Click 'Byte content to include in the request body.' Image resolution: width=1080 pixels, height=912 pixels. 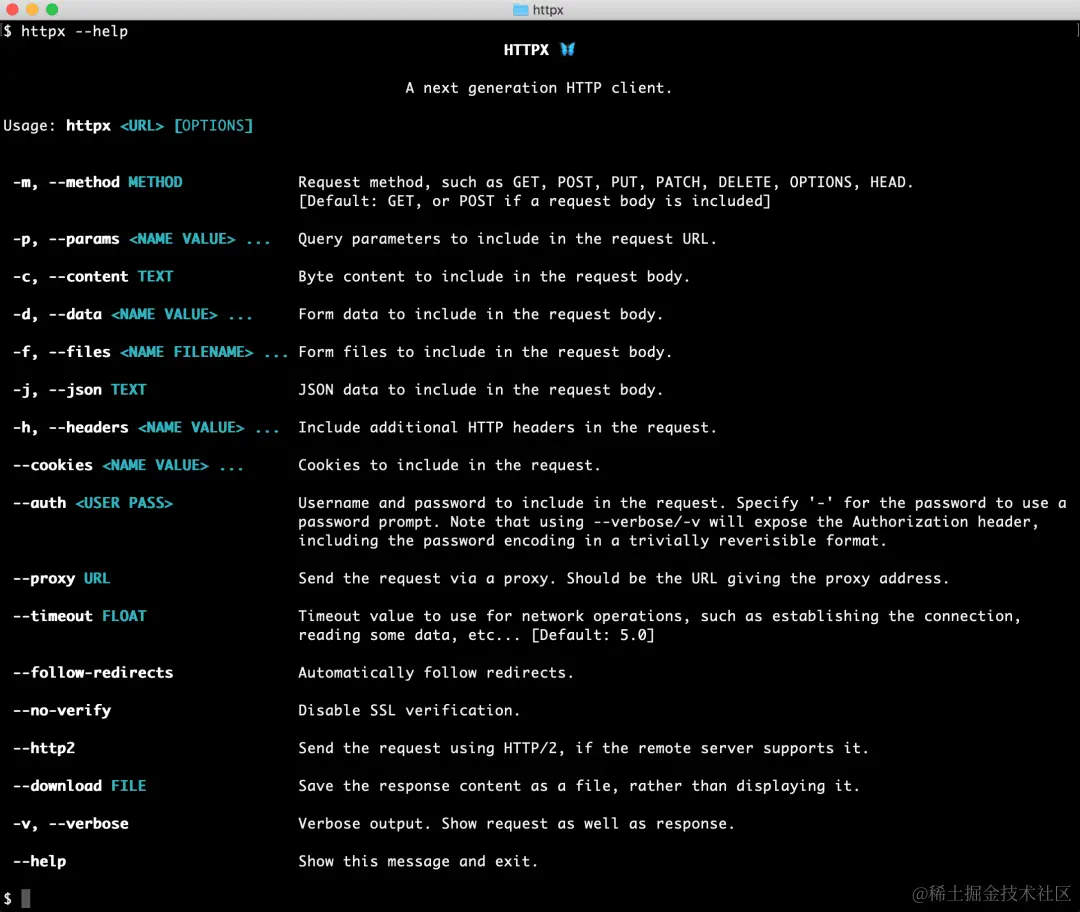(x=494, y=277)
